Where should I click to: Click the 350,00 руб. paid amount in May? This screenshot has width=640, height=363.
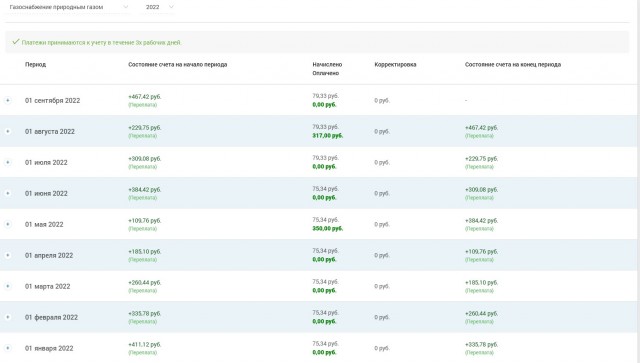point(327,229)
